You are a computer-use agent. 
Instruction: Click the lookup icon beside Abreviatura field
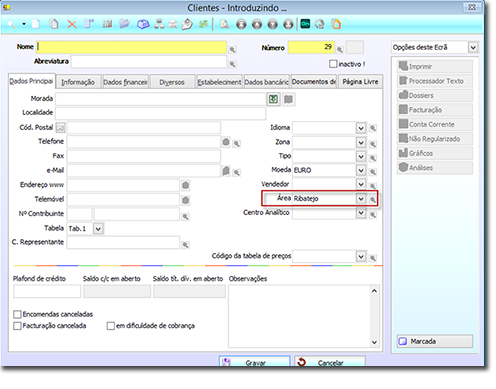tap(232, 64)
